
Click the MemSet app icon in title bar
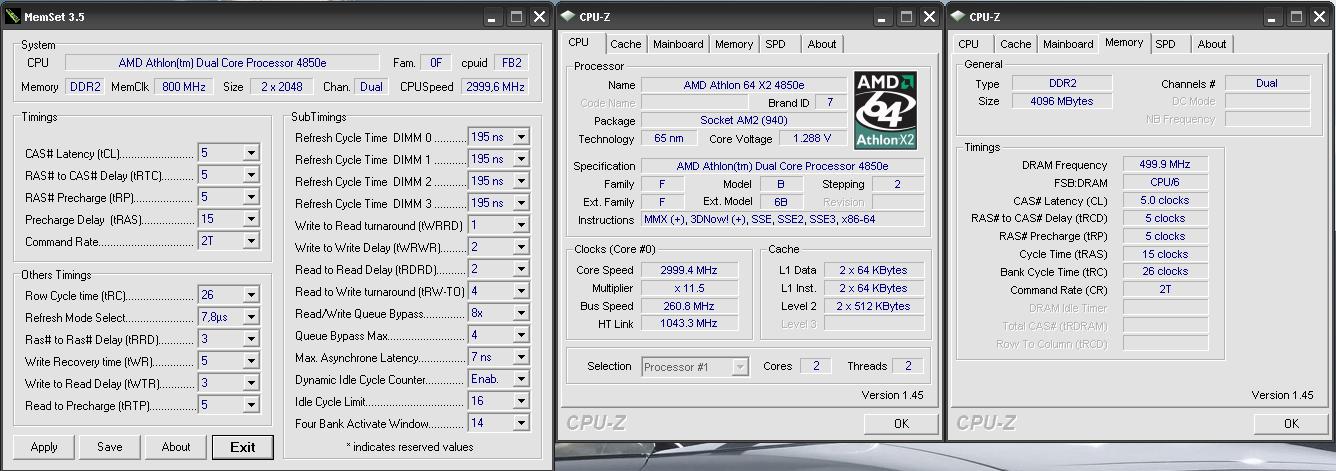click(x=13, y=16)
